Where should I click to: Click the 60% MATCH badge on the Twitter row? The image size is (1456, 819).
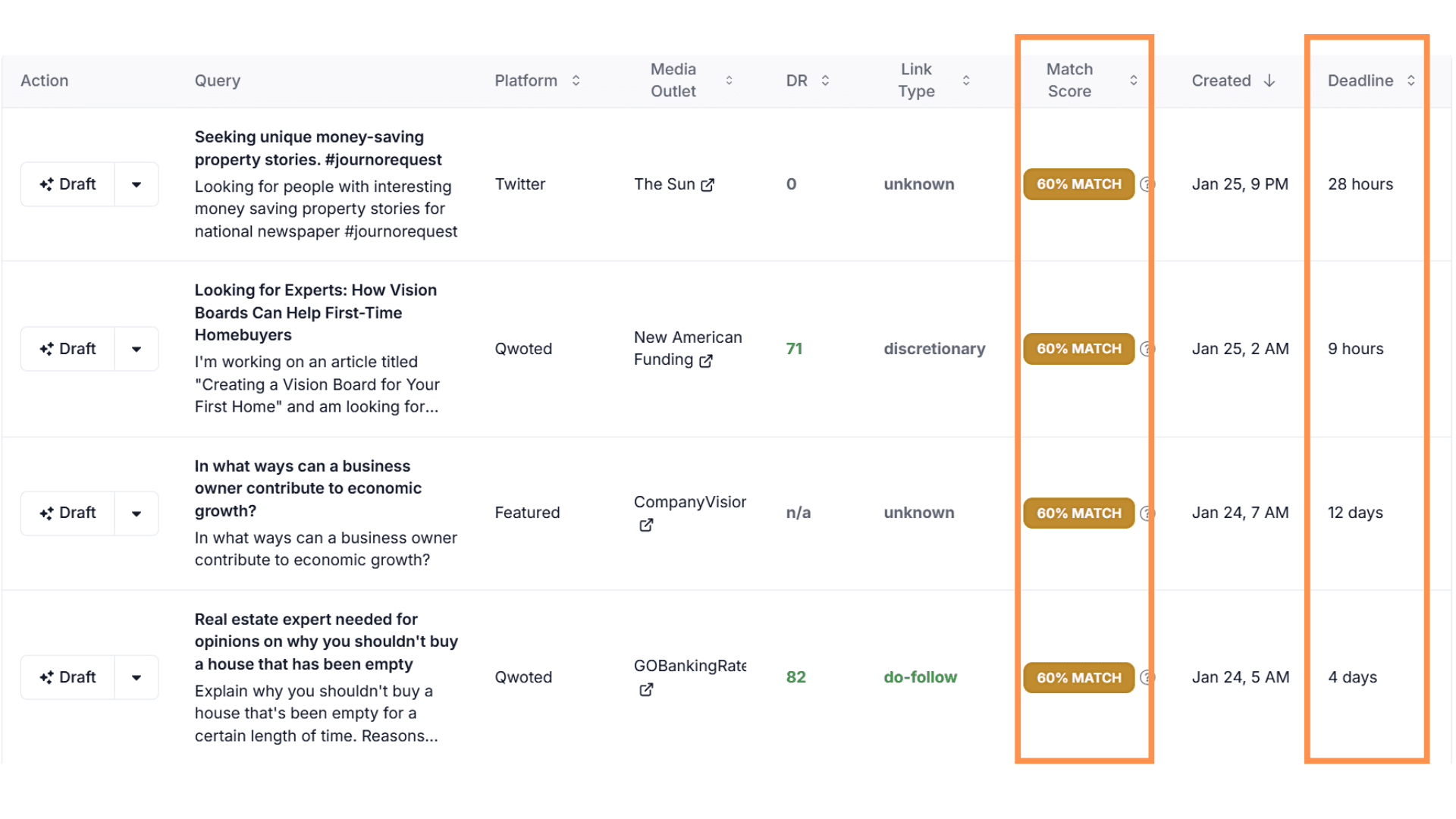(x=1078, y=184)
